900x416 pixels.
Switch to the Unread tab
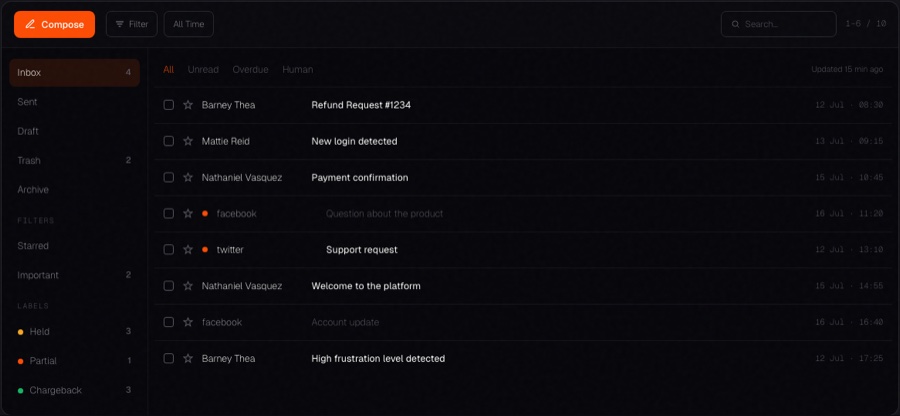pos(203,69)
